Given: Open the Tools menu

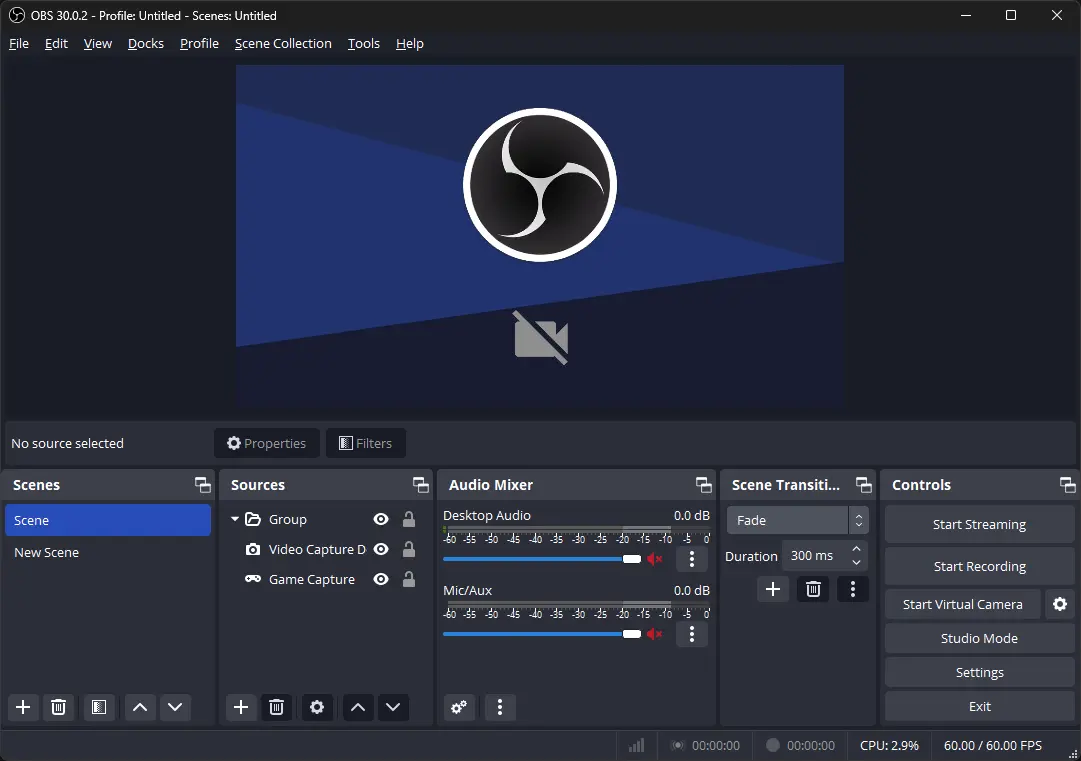Looking at the screenshot, I should [x=363, y=43].
